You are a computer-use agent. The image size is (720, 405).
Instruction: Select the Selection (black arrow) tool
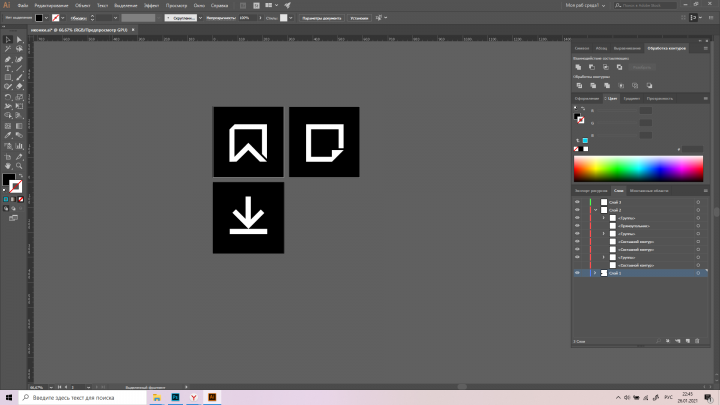[8, 39]
